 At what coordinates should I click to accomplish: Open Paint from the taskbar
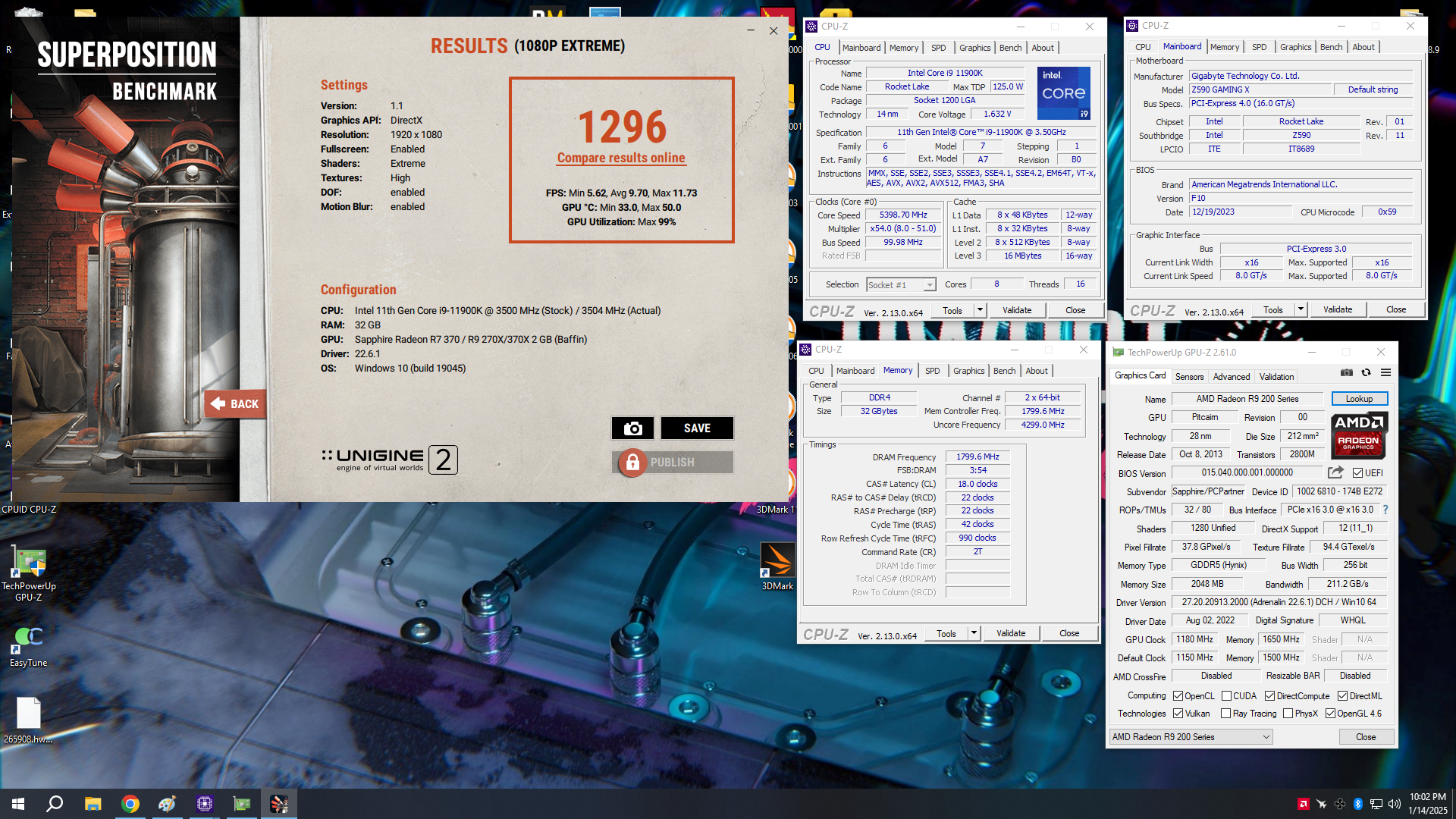[167, 804]
